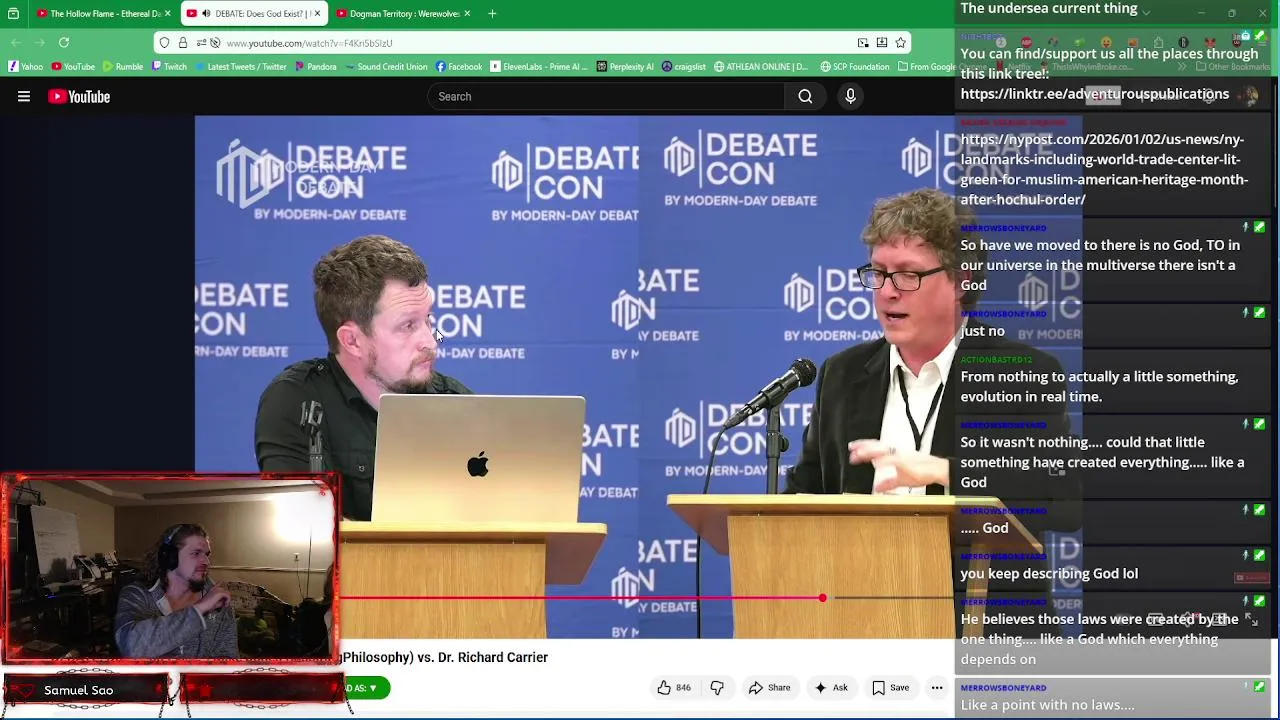Click the tracking protection shield icon
Viewport: 1280px width, 720px height.
click(166, 43)
